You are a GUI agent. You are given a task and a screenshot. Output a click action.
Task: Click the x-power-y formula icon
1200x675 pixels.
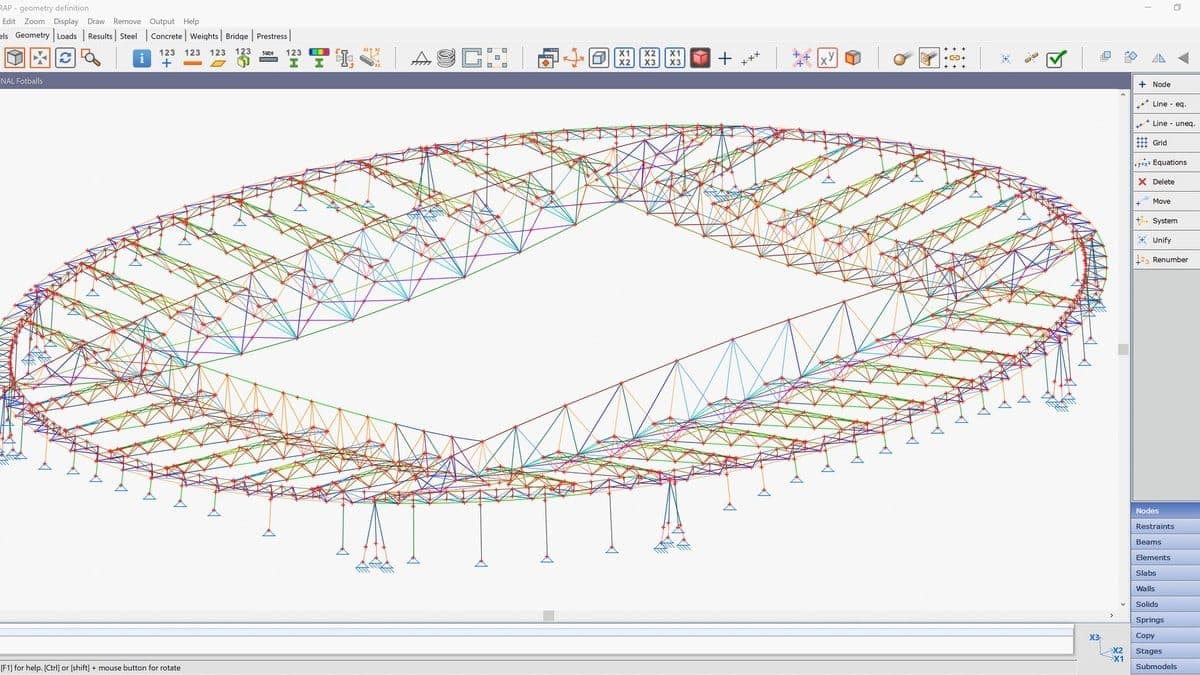[x=827, y=59]
